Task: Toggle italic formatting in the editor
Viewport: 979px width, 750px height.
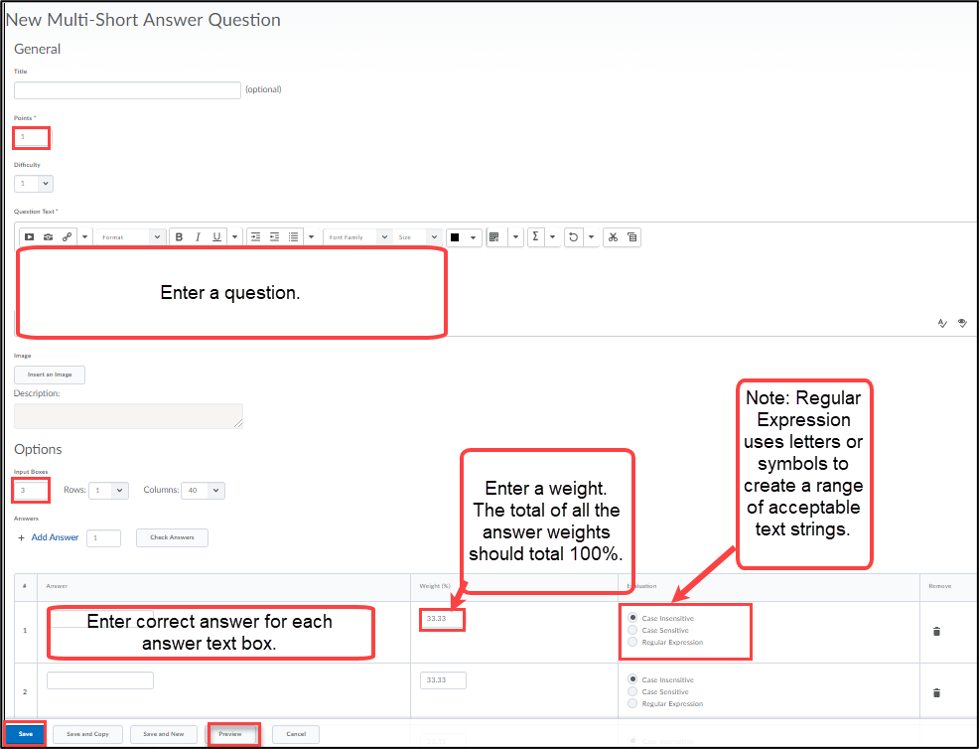Action: pos(198,237)
